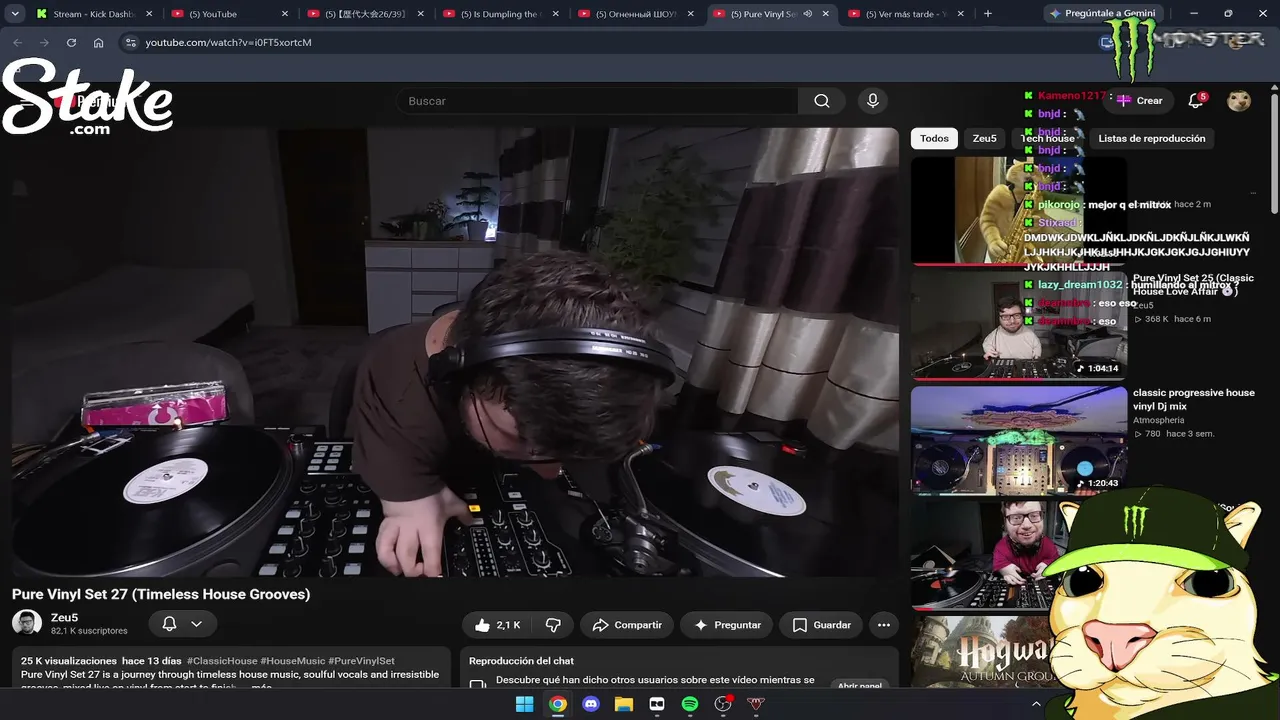Like the video with the thumbs-up button
This screenshot has width=1280, height=720.
[x=498, y=625]
